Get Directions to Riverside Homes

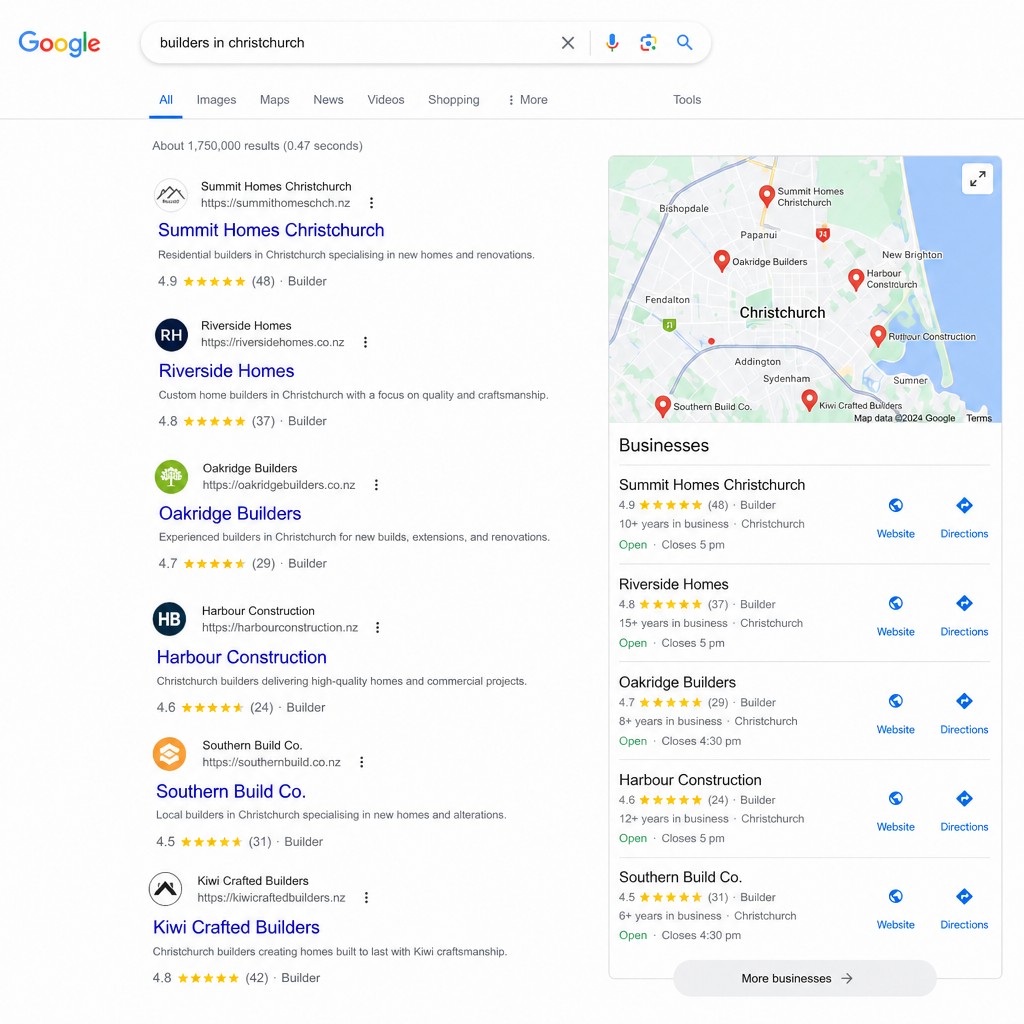pos(964,616)
